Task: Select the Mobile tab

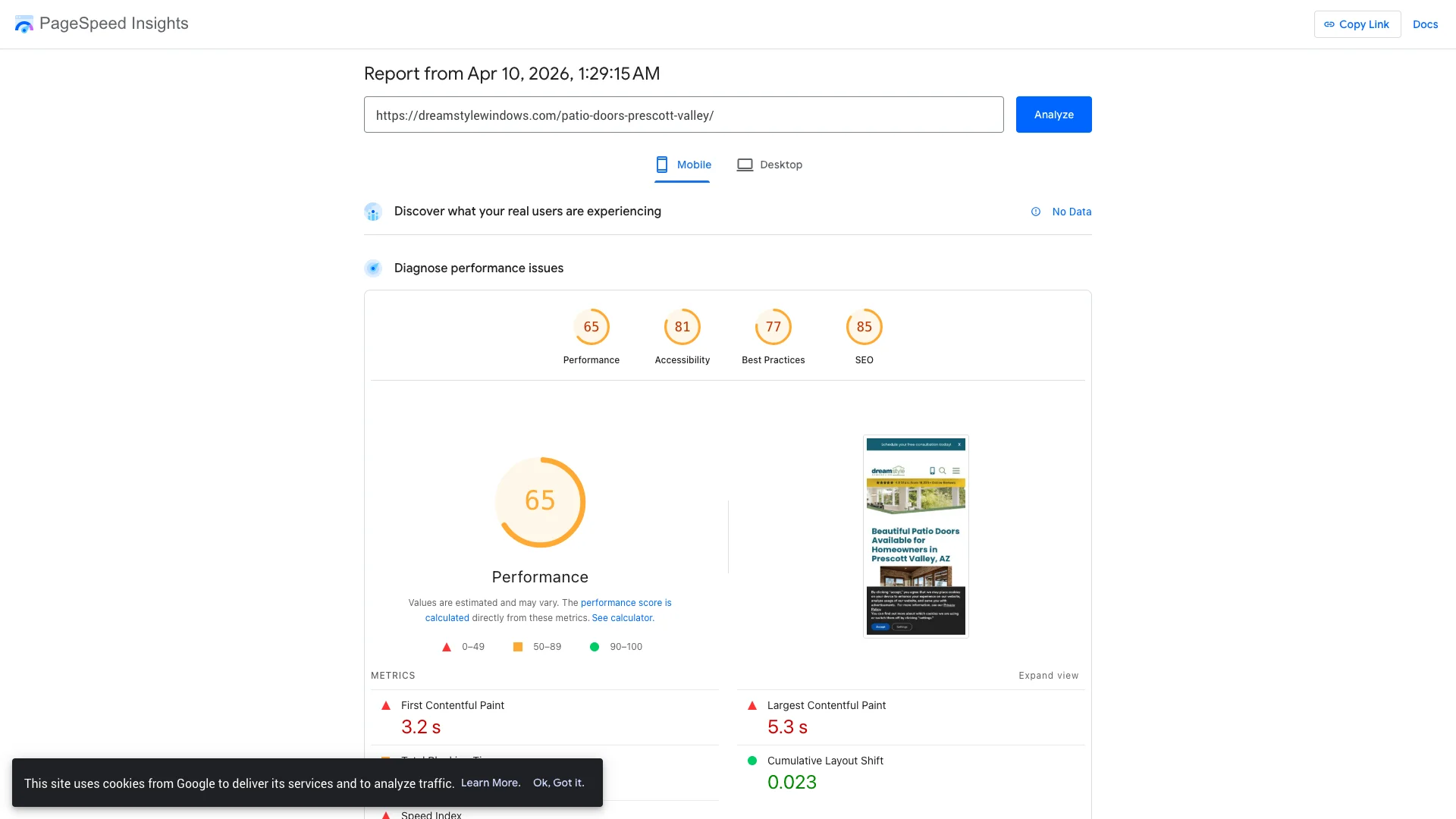Action: pos(682,165)
